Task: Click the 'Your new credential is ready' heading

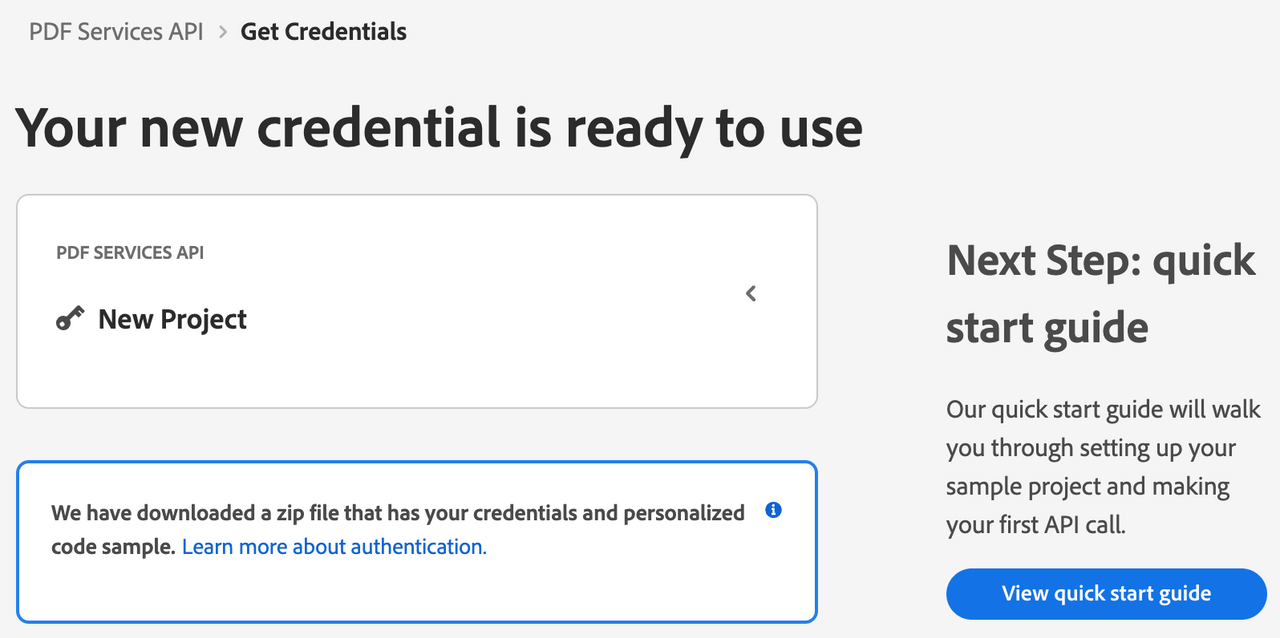Action: tap(439, 128)
